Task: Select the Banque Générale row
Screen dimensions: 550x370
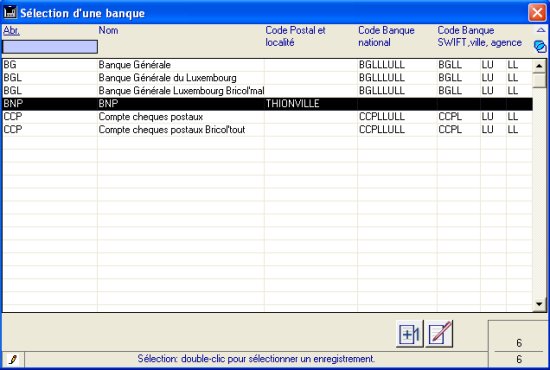Action: point(268,65)
